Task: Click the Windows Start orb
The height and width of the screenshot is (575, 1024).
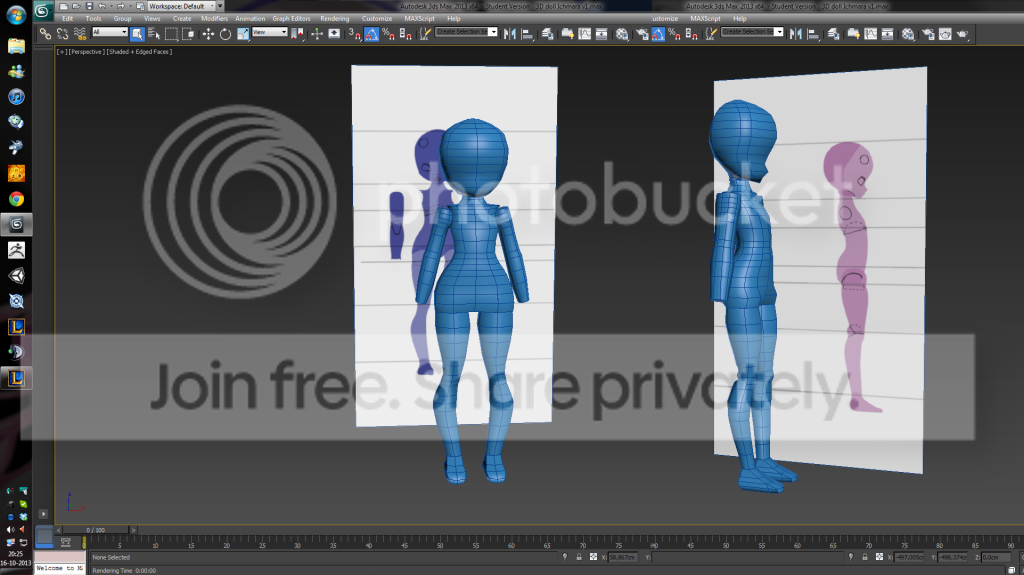Action: pyautogui.click(x=16, y=14)
